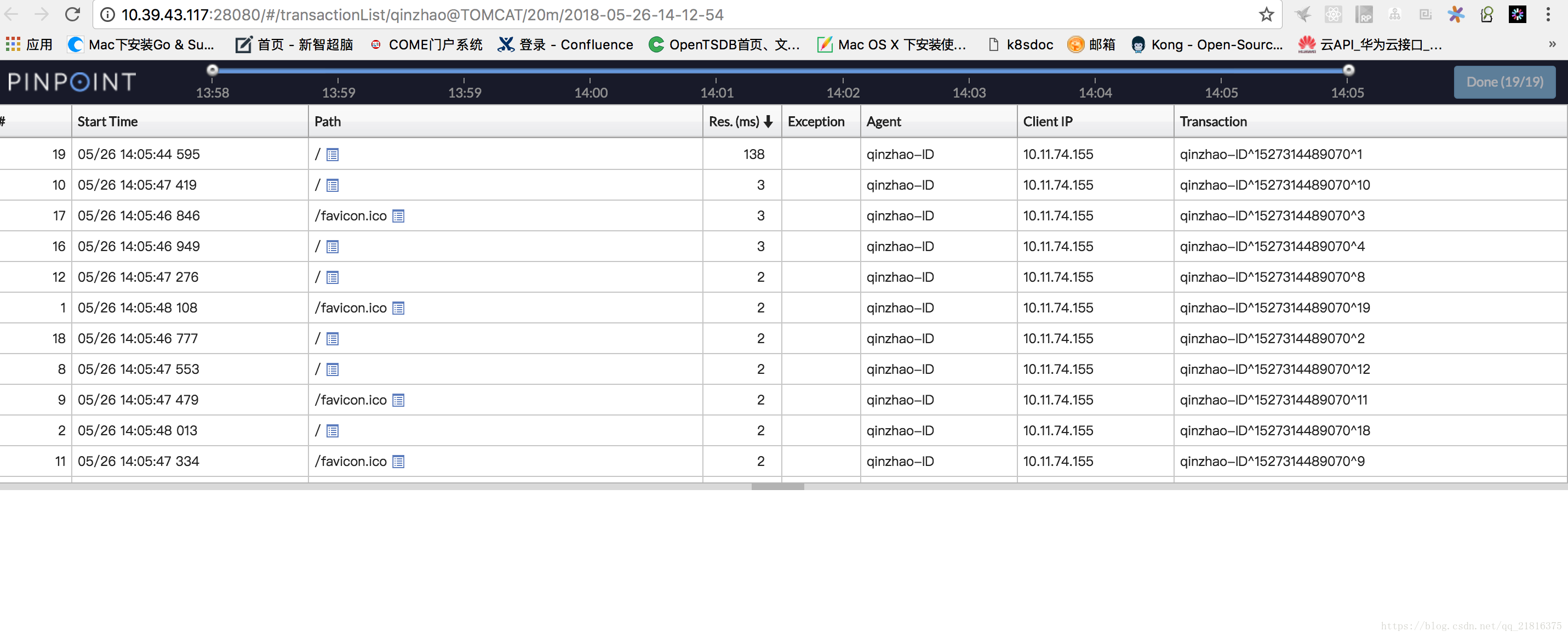Click the colorful pinwheel extension icon
The width and height of the screenshot is (1568, 637).
(1456, 14)
